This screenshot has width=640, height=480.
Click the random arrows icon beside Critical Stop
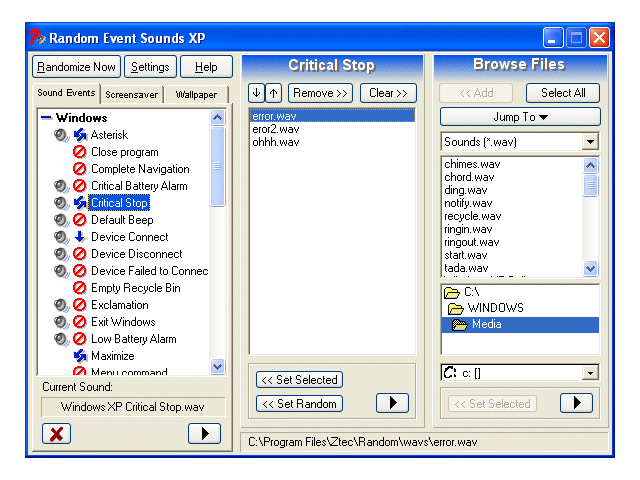point(80,203)
